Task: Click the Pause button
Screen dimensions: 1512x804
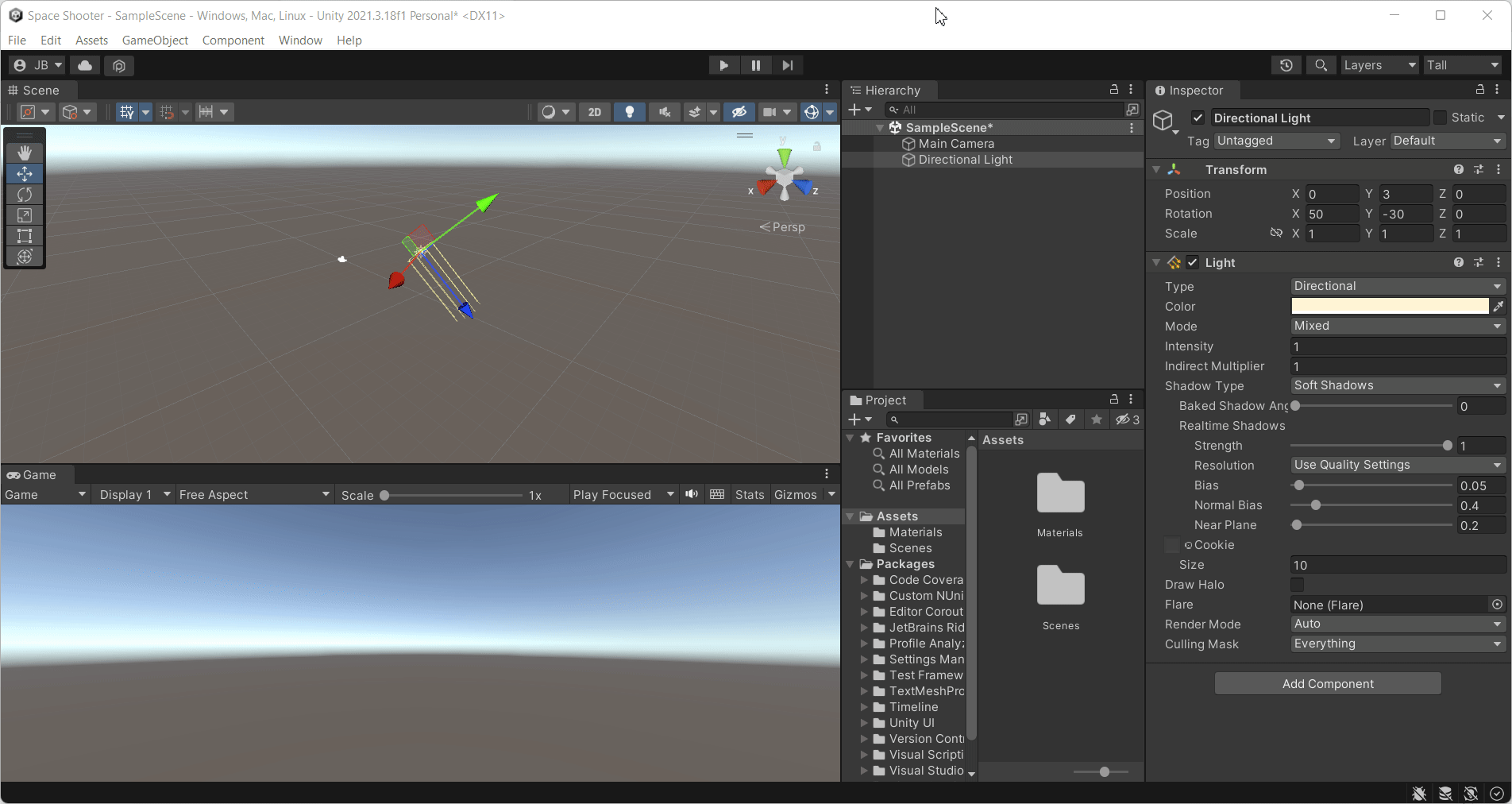Action: 755,65
